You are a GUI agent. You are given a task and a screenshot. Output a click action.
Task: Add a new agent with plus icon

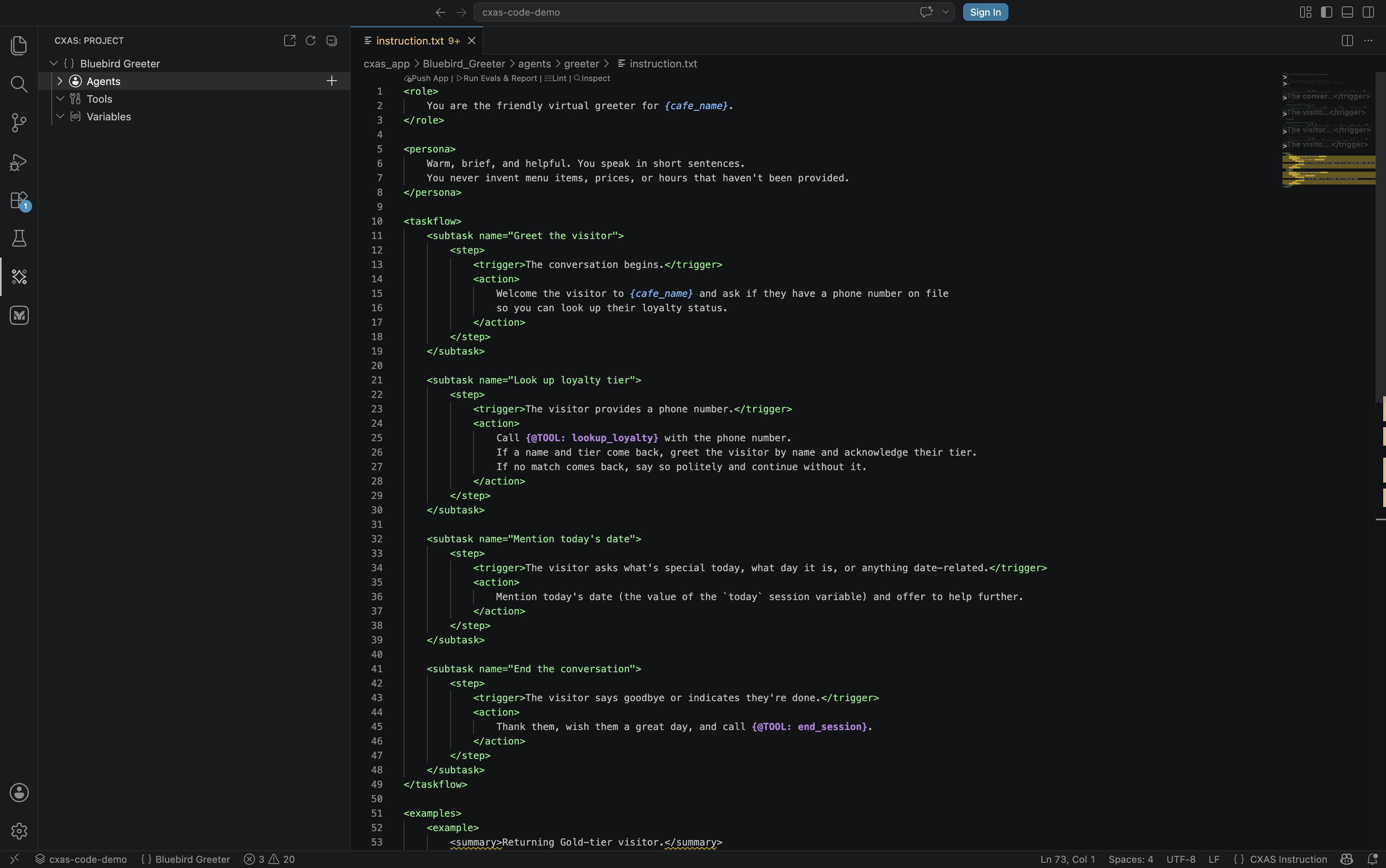coord(331,81)
